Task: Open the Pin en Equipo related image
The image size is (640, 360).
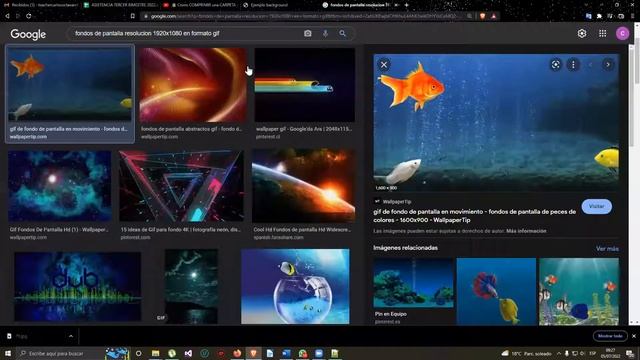Action: tap(413, 282)
